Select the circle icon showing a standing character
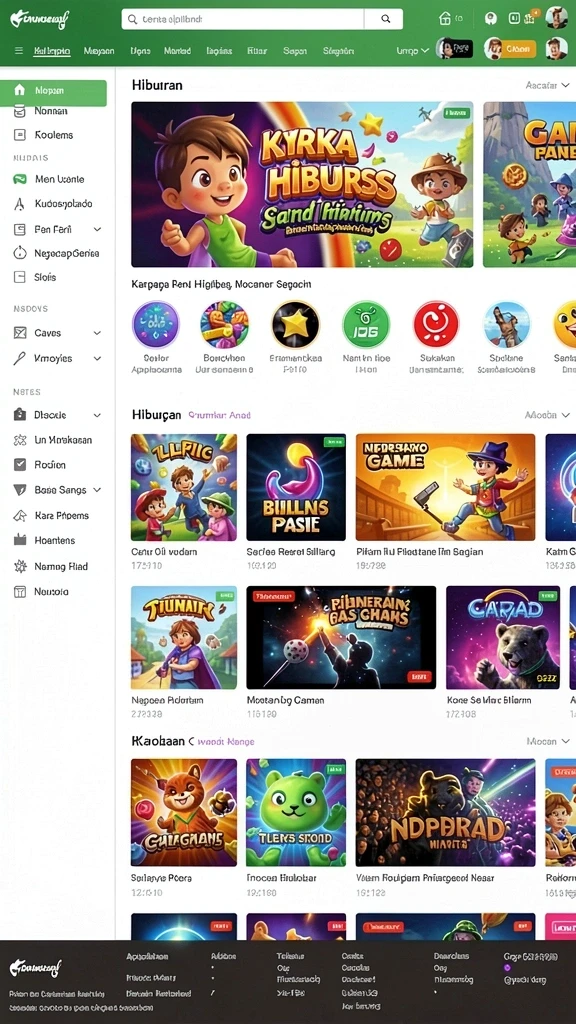Viewport: 576px width, 1024px height. pos(507,324)
